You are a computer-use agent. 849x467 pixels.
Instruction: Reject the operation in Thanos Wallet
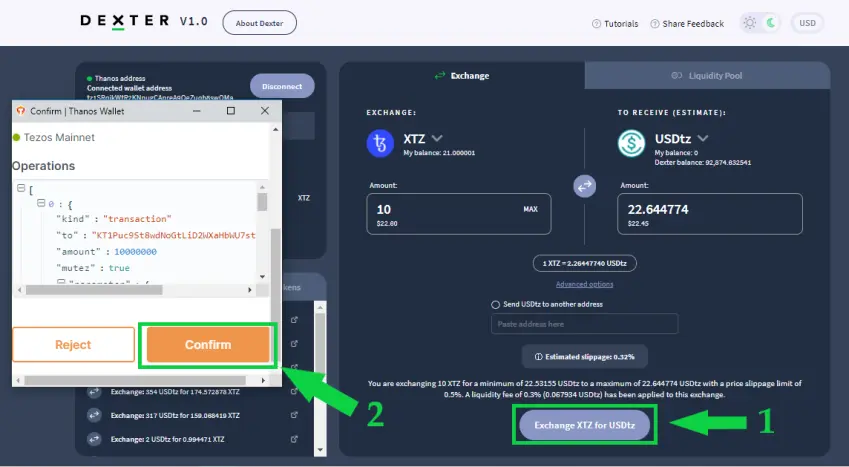[73, 345]
